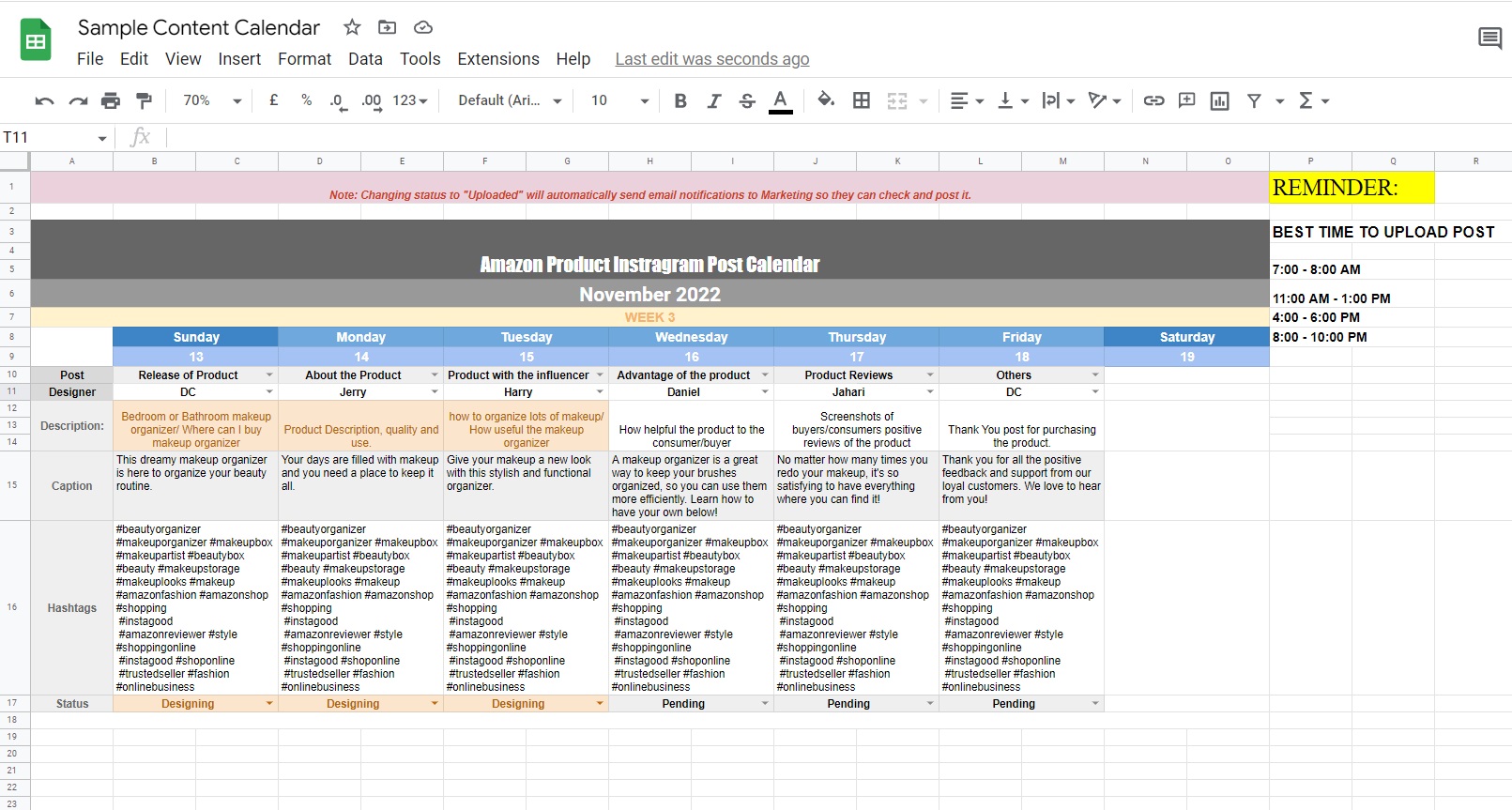Print the spreadsheet using printer icon
This screenshot has height=810, width=1512.
point(111,100)
